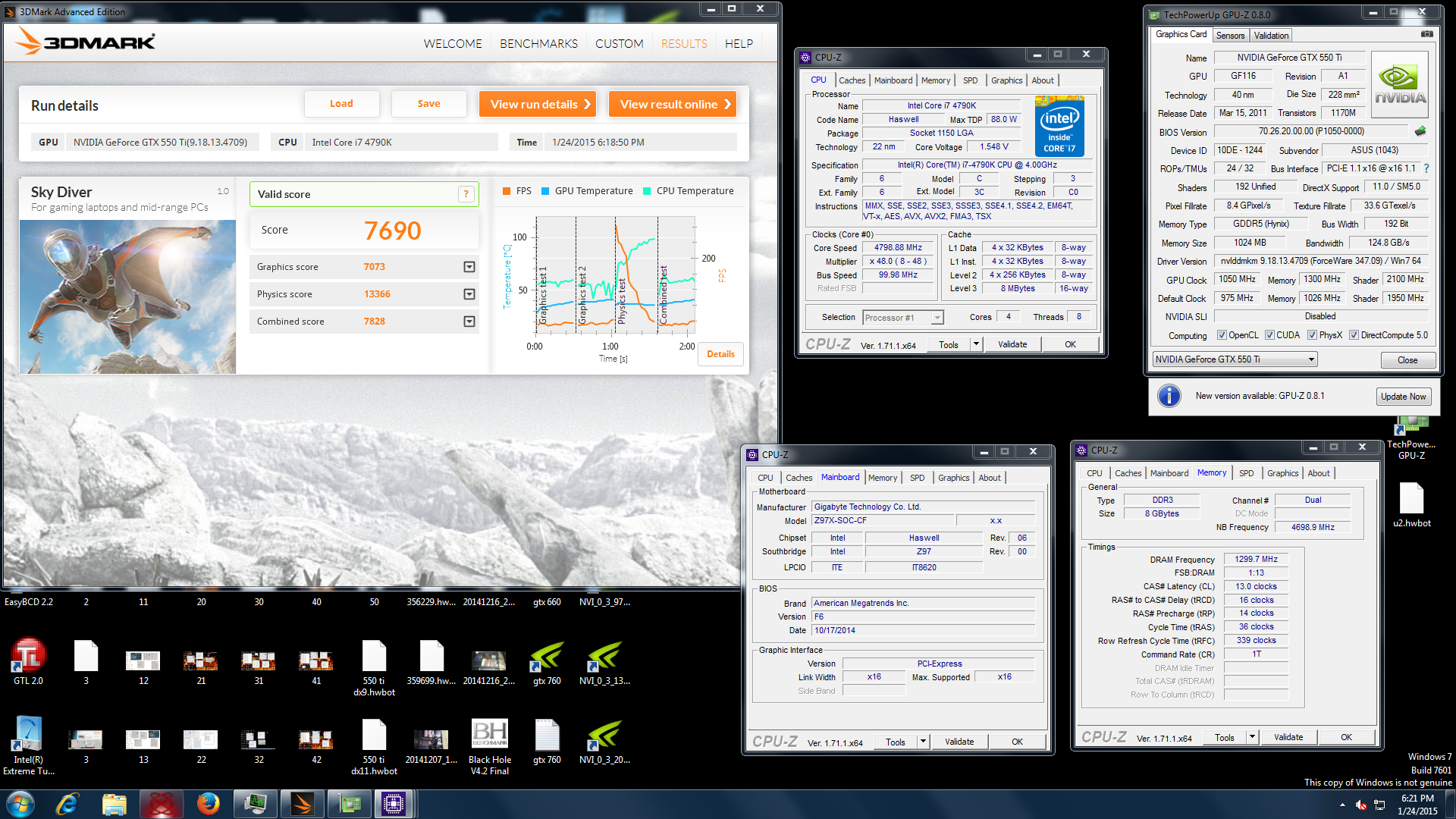Click the network icon in the system tray
This screenshot has height=819, width=1456.
(x=1378, y=805)
